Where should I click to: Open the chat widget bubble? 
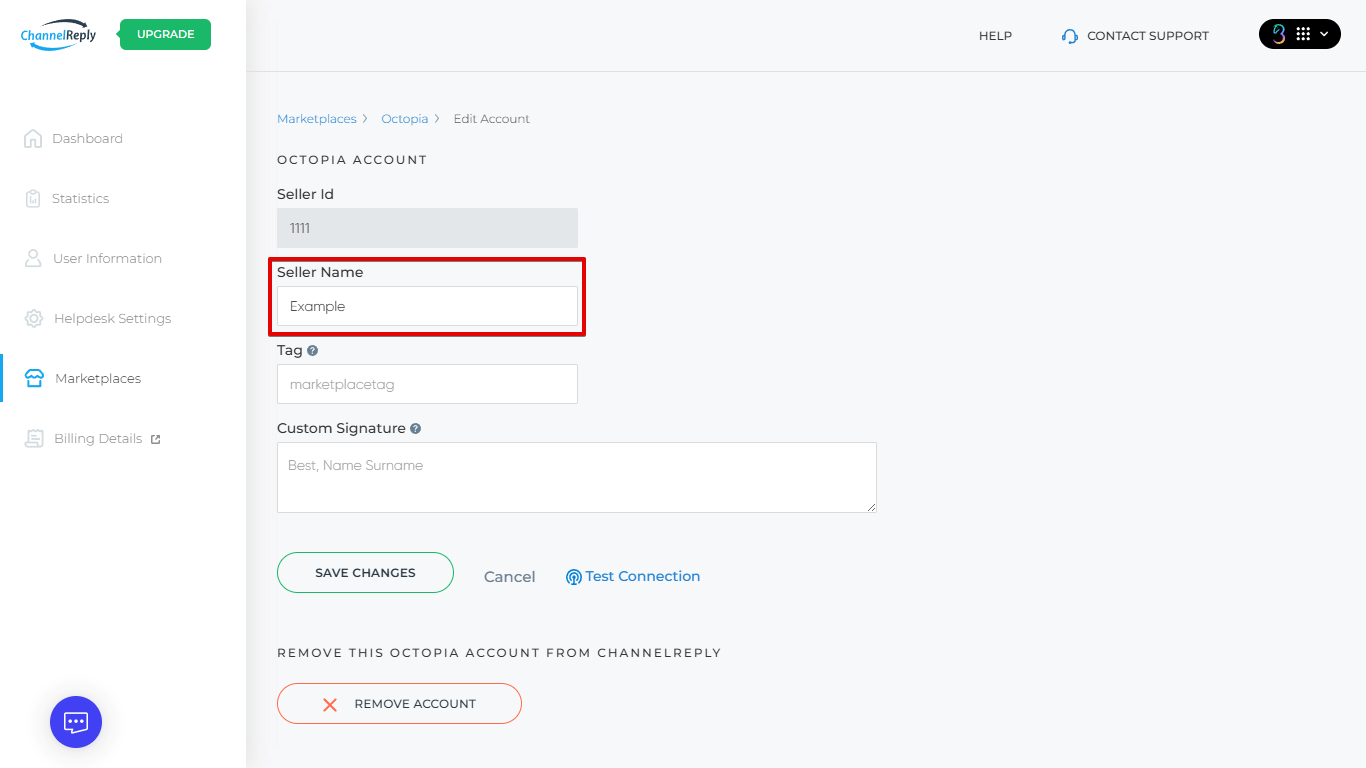(76, 722)
